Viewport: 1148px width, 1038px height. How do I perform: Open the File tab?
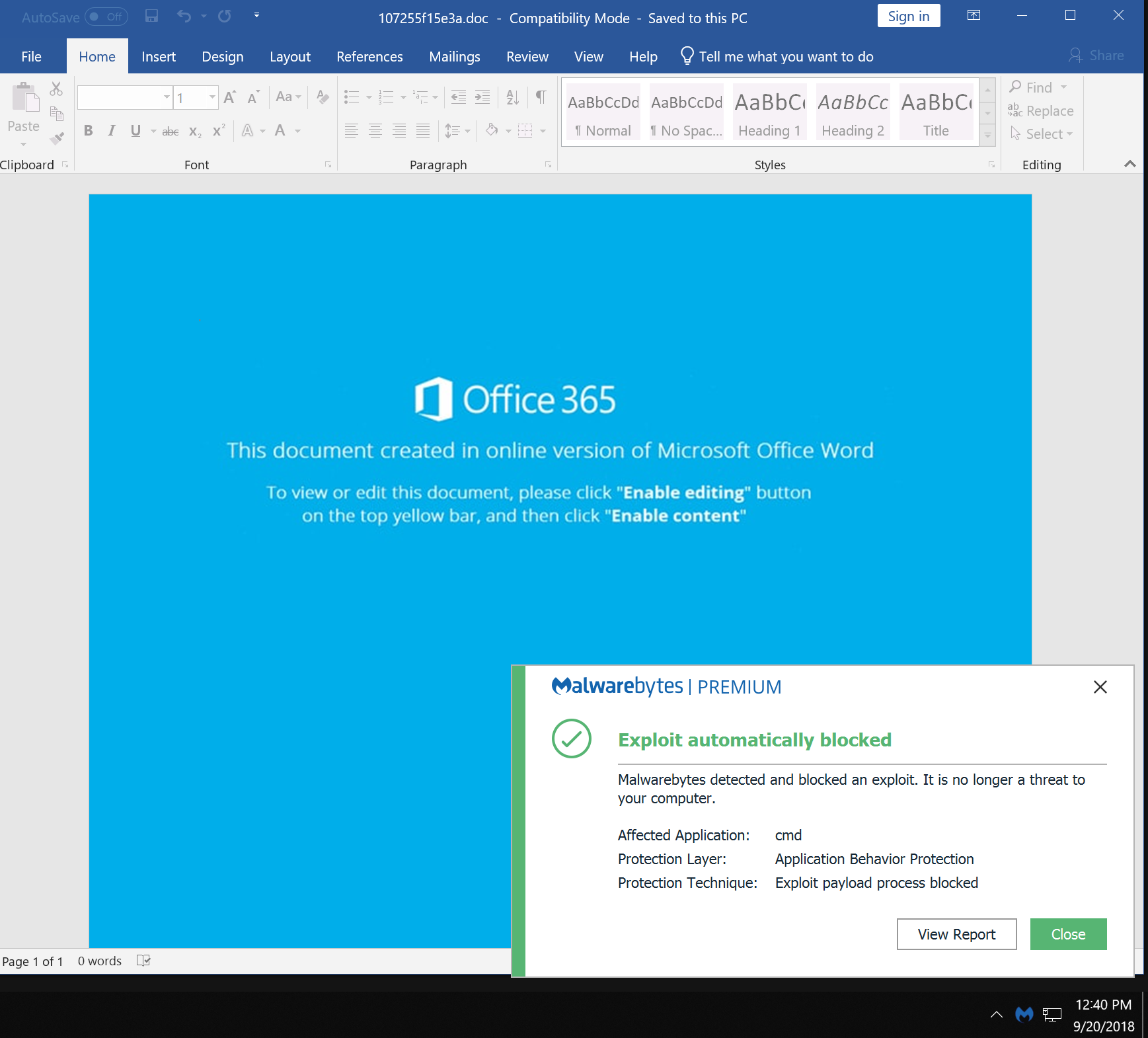click(x=31, y=57)
